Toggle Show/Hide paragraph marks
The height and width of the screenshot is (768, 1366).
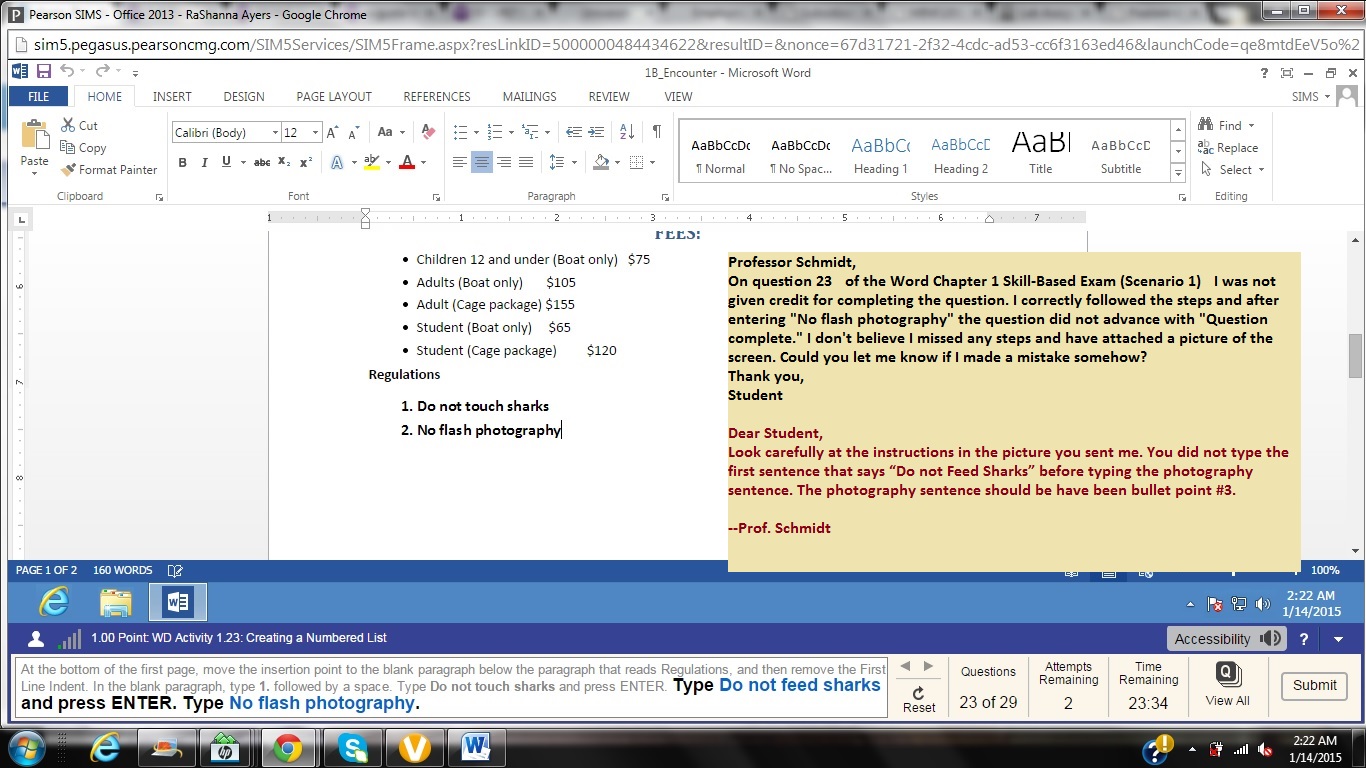[656, 132]
